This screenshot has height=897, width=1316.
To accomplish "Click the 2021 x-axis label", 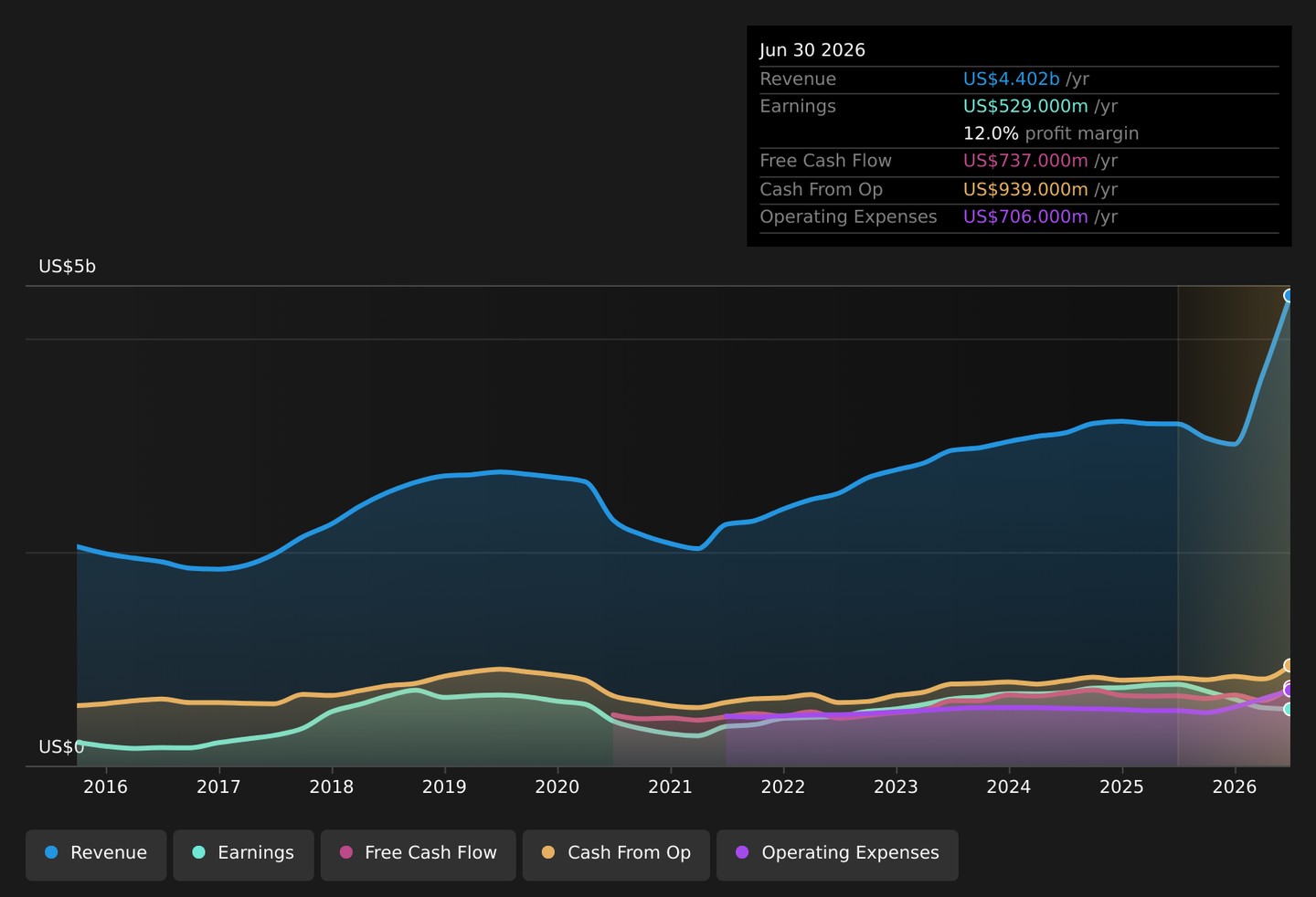I will point(670,787).
